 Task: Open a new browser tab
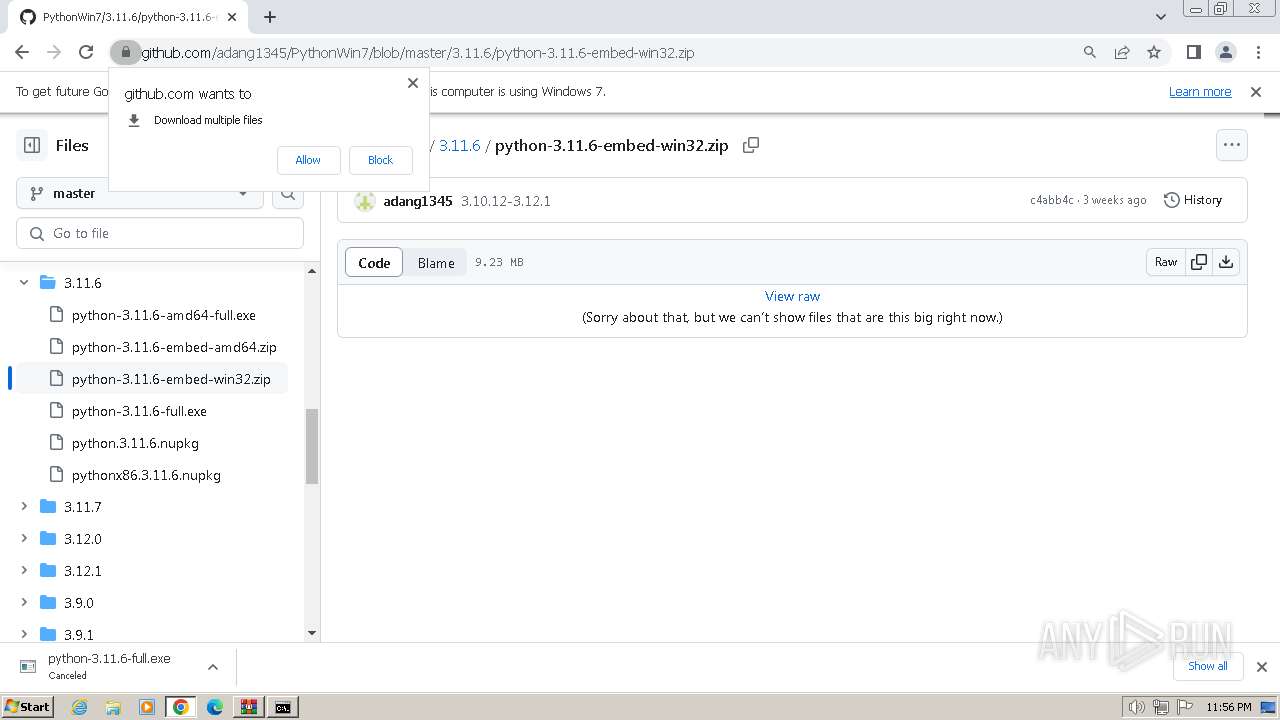[270, 17]
